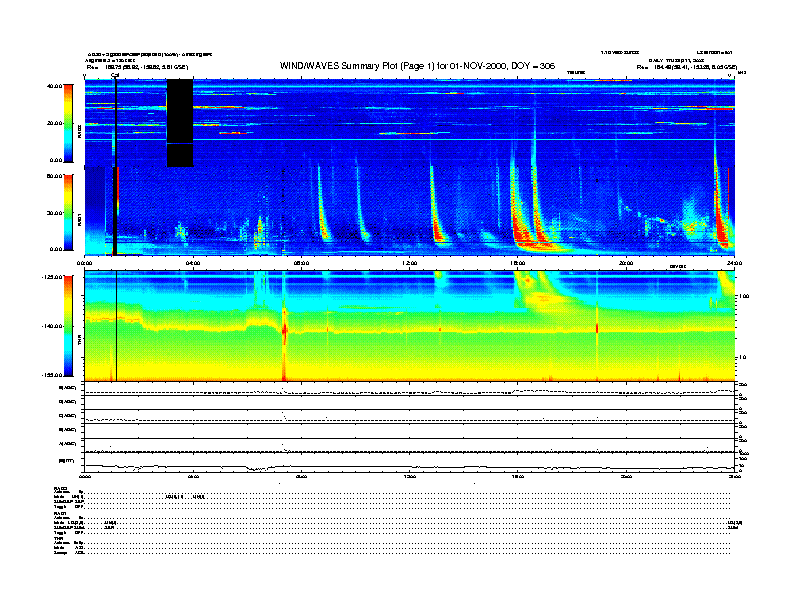
Task: Click the 16:00 tick below the RAD1 spectrogram
Action: pos(518,263)
